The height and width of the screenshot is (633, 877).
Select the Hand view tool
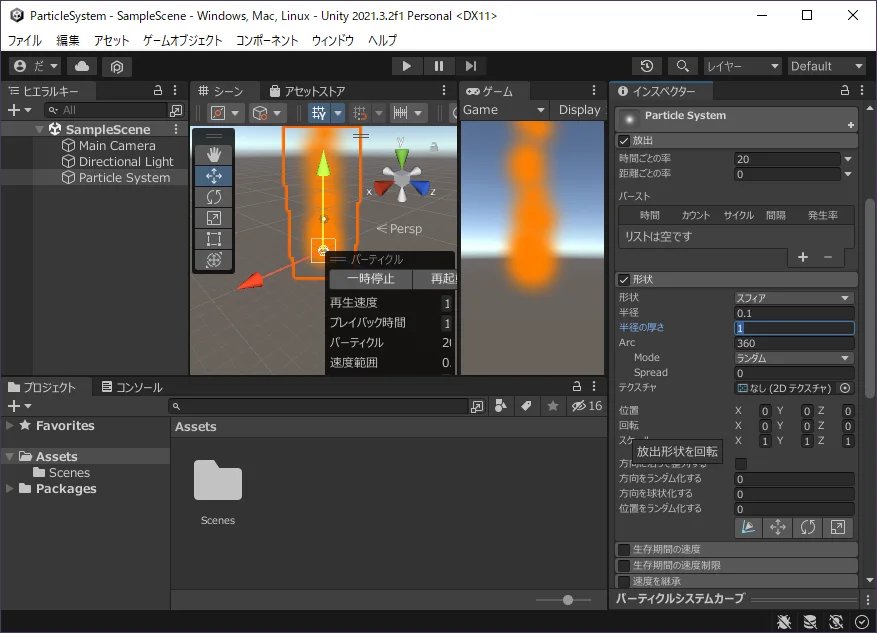pos(214,154)
